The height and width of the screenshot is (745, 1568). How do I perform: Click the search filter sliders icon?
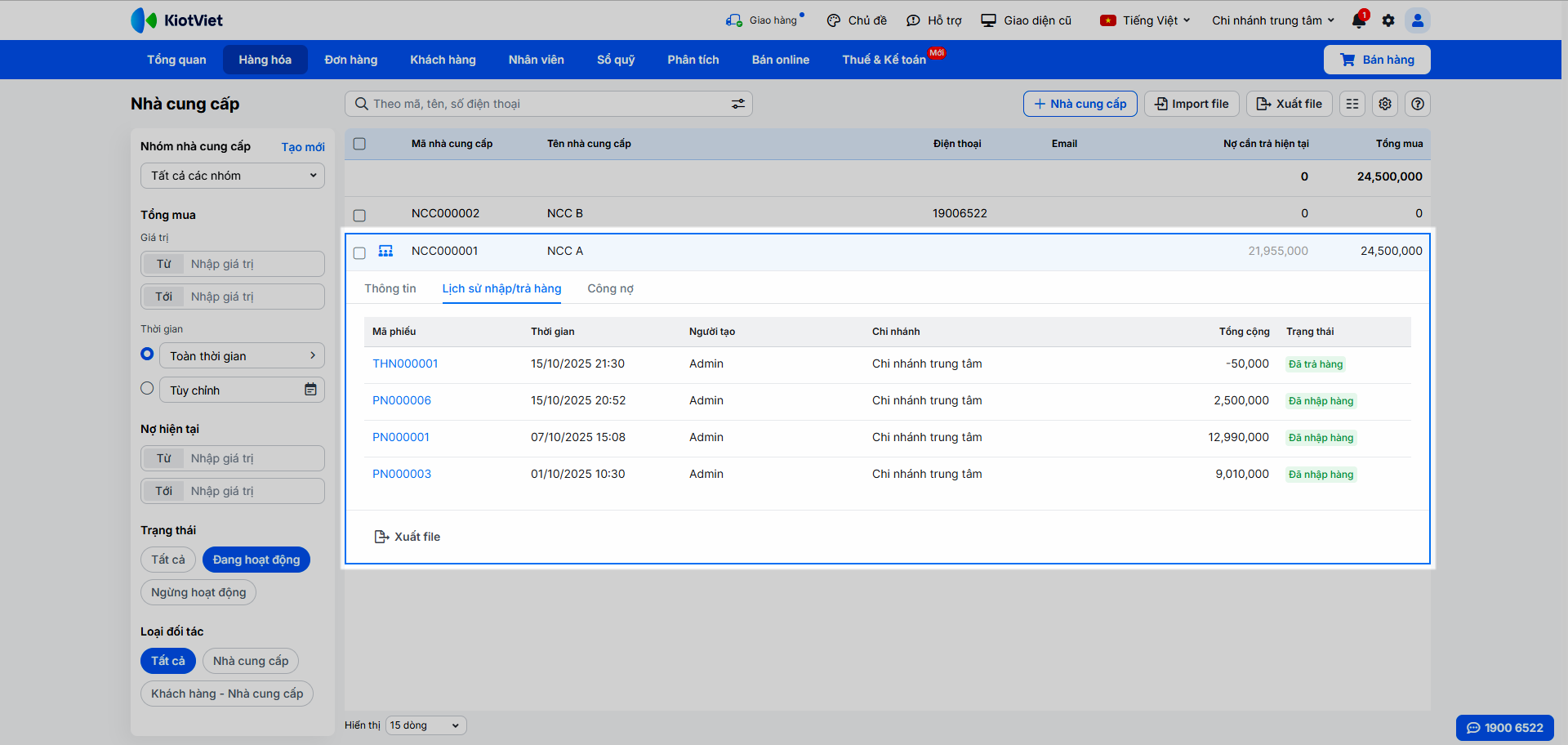[x=737, y=104]
